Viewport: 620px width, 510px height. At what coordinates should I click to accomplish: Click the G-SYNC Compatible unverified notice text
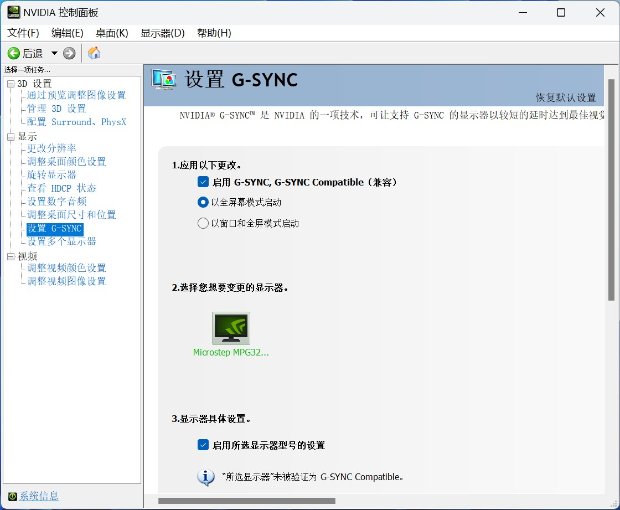(312, 477)
